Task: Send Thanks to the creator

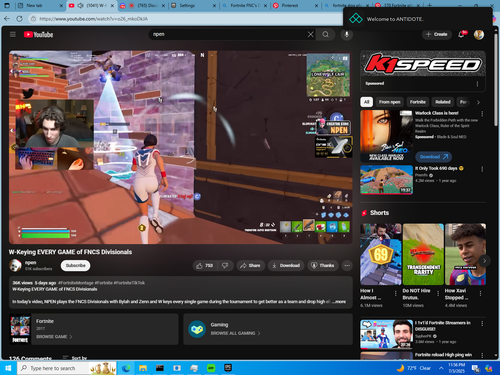Action: pos(323,265)
